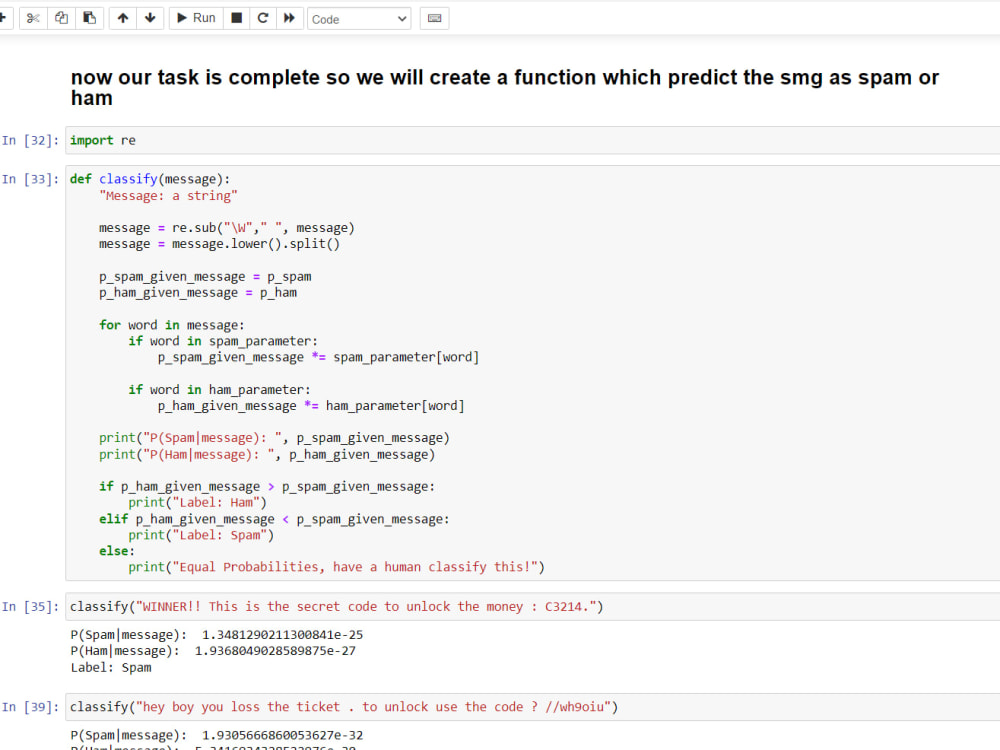The height and width of the screenshot is (750, 1000).
Task: Click restart kernel and run all icon
Action: click(289, 17)
